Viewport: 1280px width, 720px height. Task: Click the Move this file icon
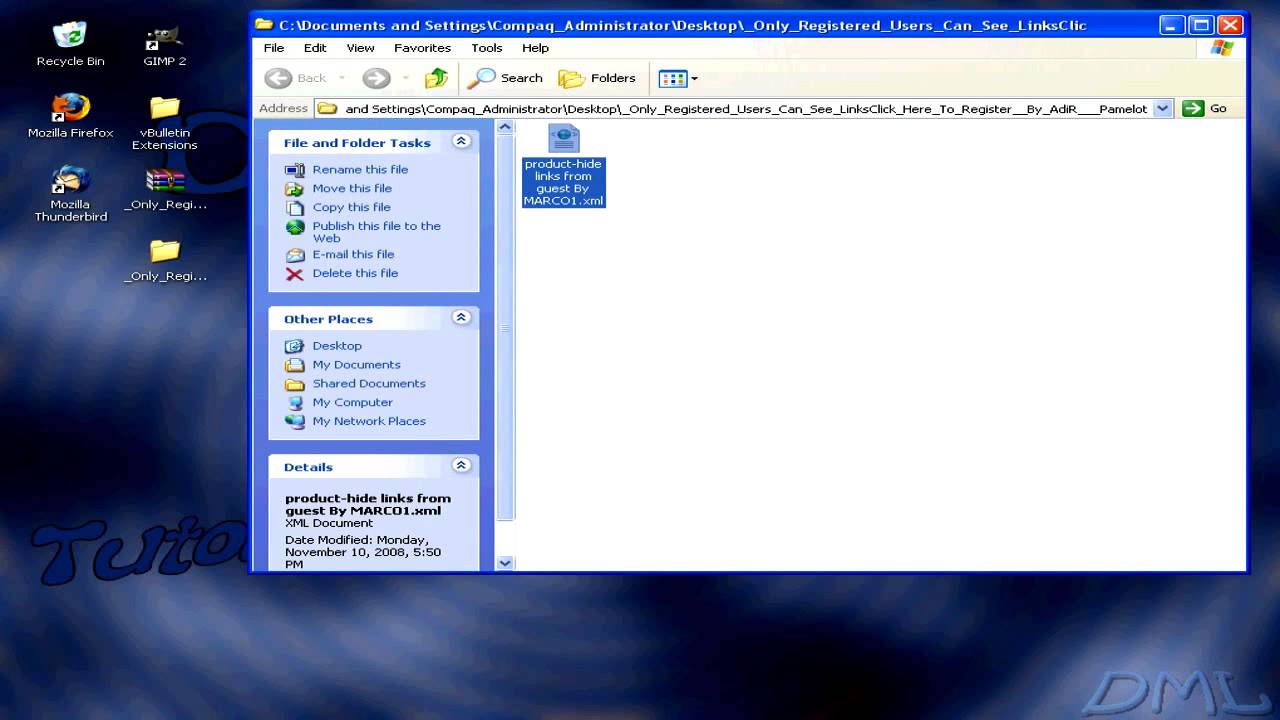pos(294,189)
